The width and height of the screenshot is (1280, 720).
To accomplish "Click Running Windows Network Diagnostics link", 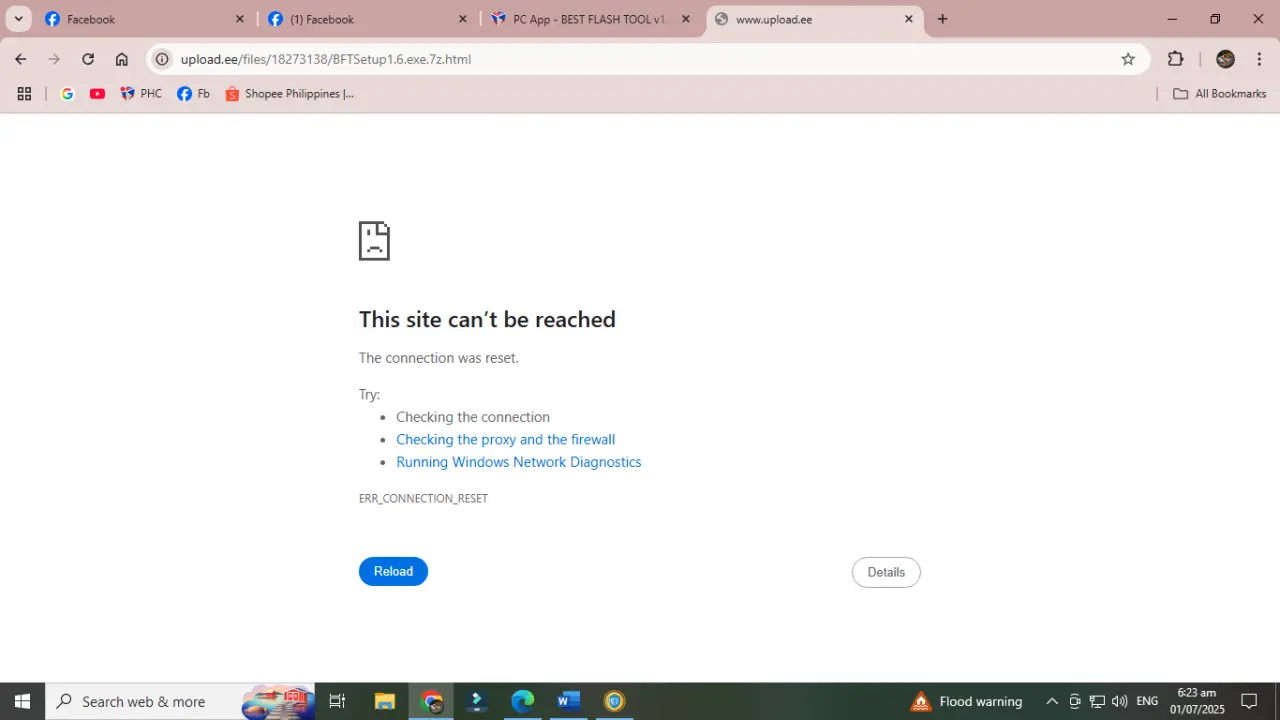I will [x=518, y=462].
